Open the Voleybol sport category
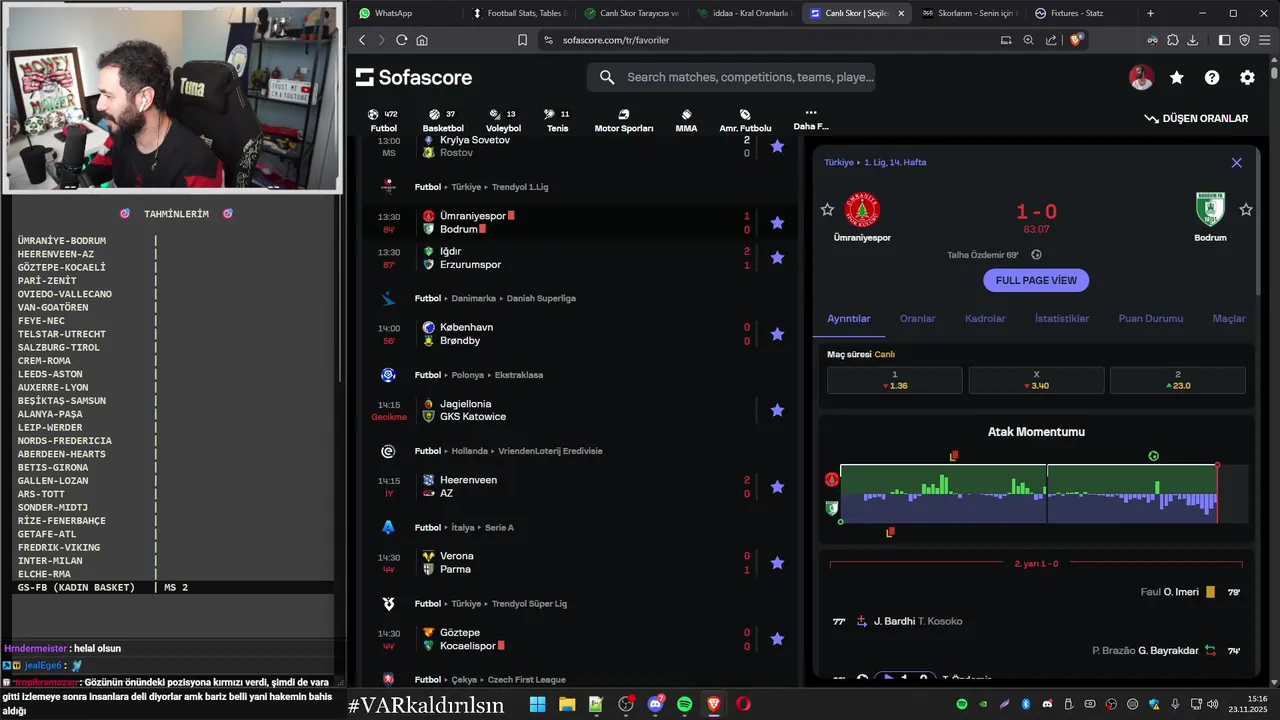This screenshot has height=720, width=1280. point(503,121)
